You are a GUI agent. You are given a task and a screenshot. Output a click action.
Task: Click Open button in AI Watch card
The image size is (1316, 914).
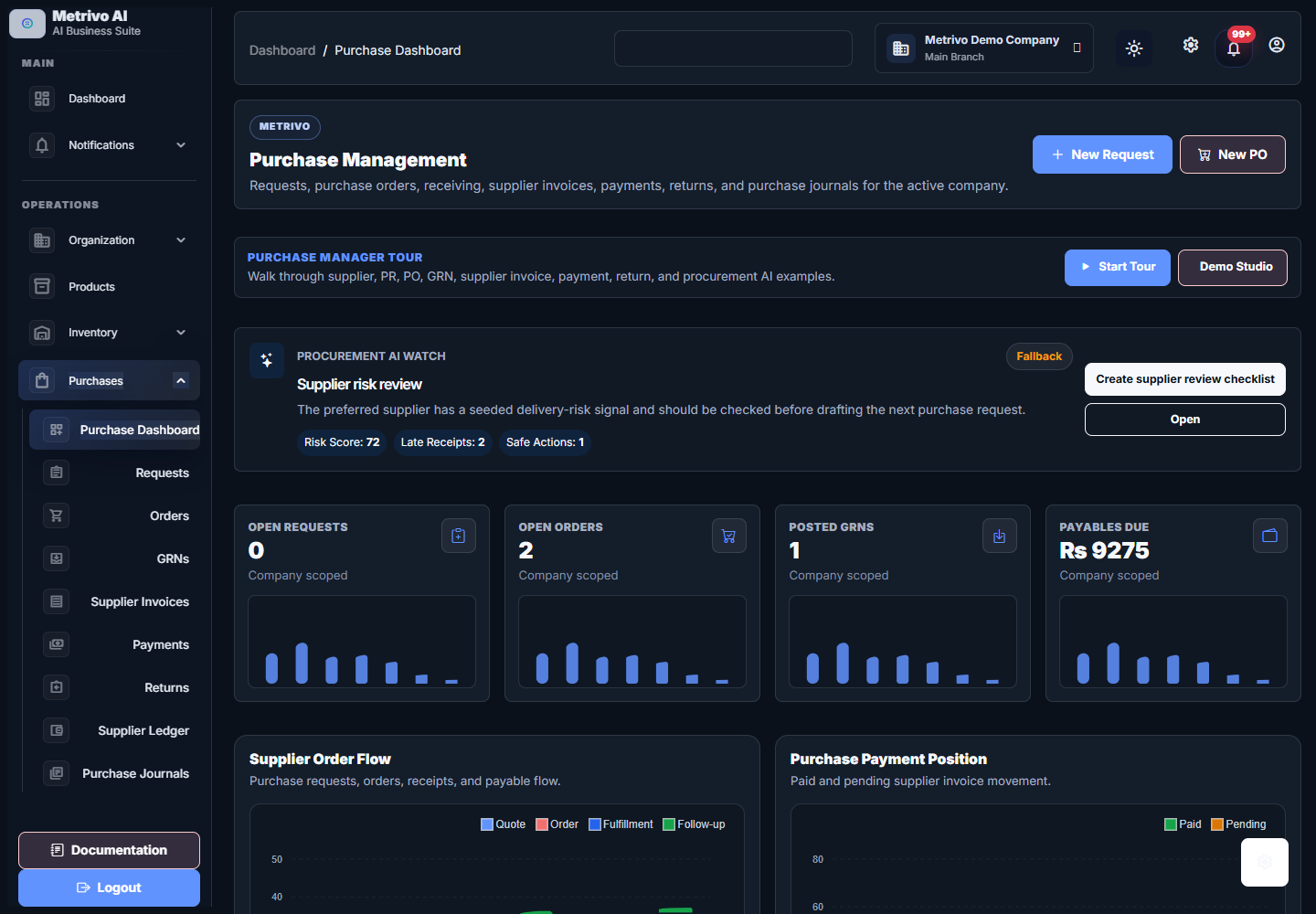1185,420
